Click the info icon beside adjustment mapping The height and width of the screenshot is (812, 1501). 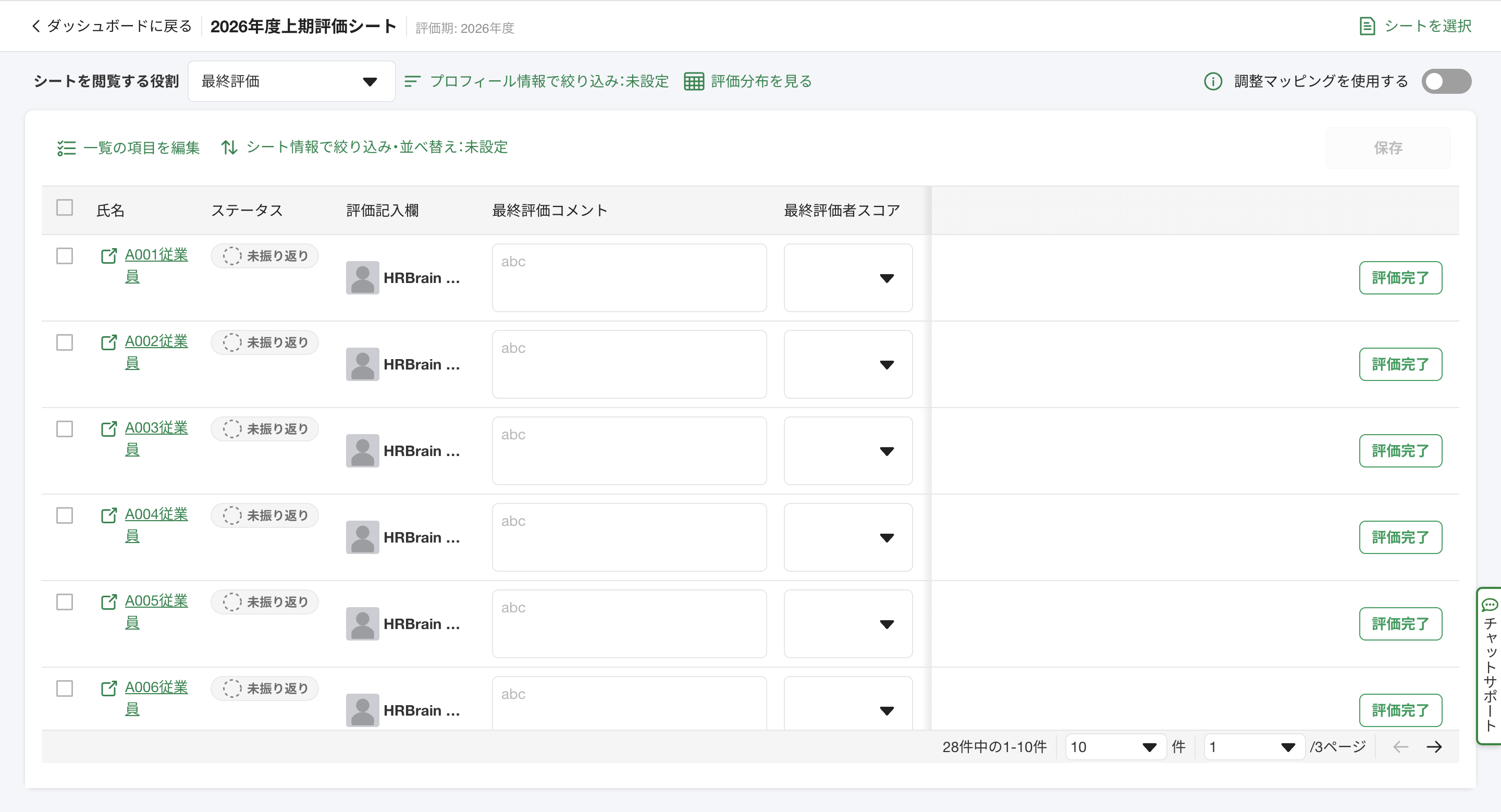[1213, 81]
